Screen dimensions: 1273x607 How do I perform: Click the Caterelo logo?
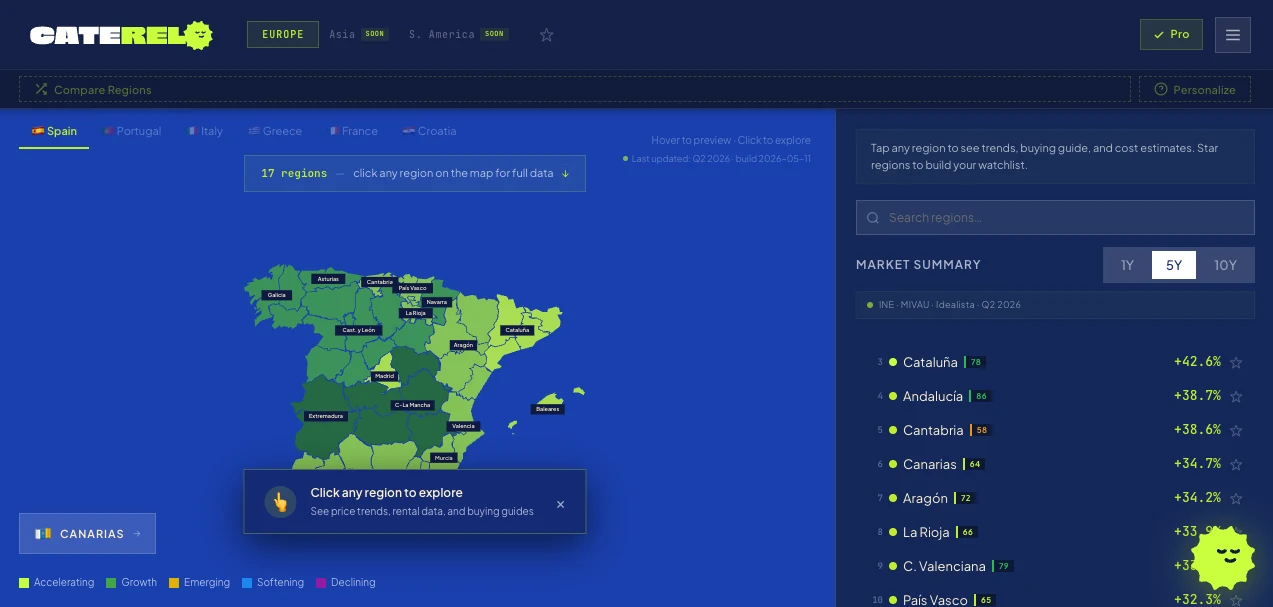122,35
